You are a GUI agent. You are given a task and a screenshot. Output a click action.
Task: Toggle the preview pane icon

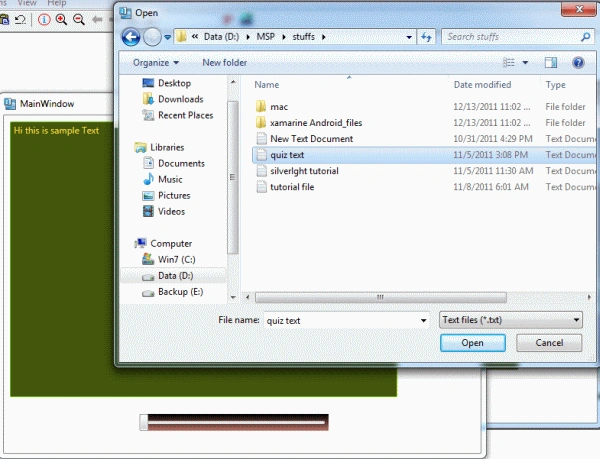point(551,62)
